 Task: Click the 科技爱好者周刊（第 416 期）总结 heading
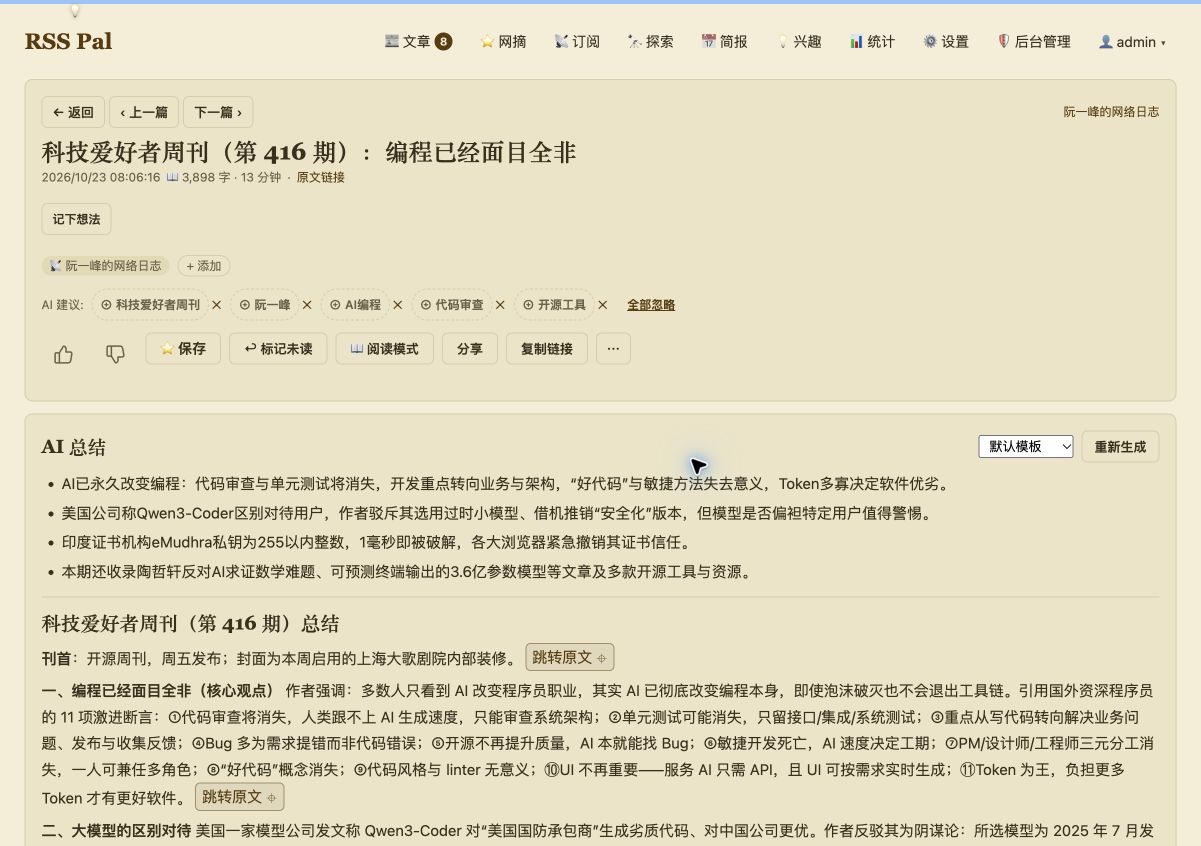pyautogui.click(x=190, y=624)
